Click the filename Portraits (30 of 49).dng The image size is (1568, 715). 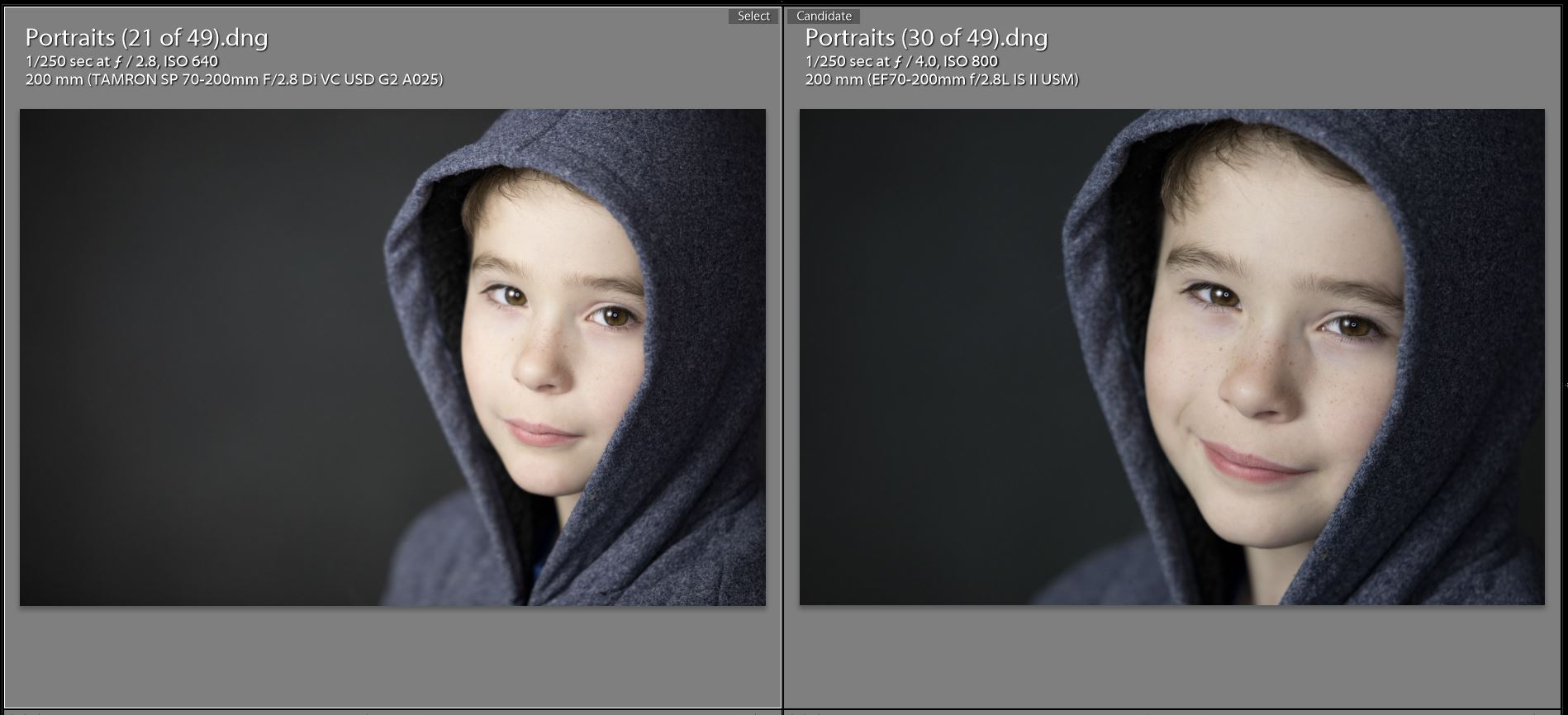[926, 38]
